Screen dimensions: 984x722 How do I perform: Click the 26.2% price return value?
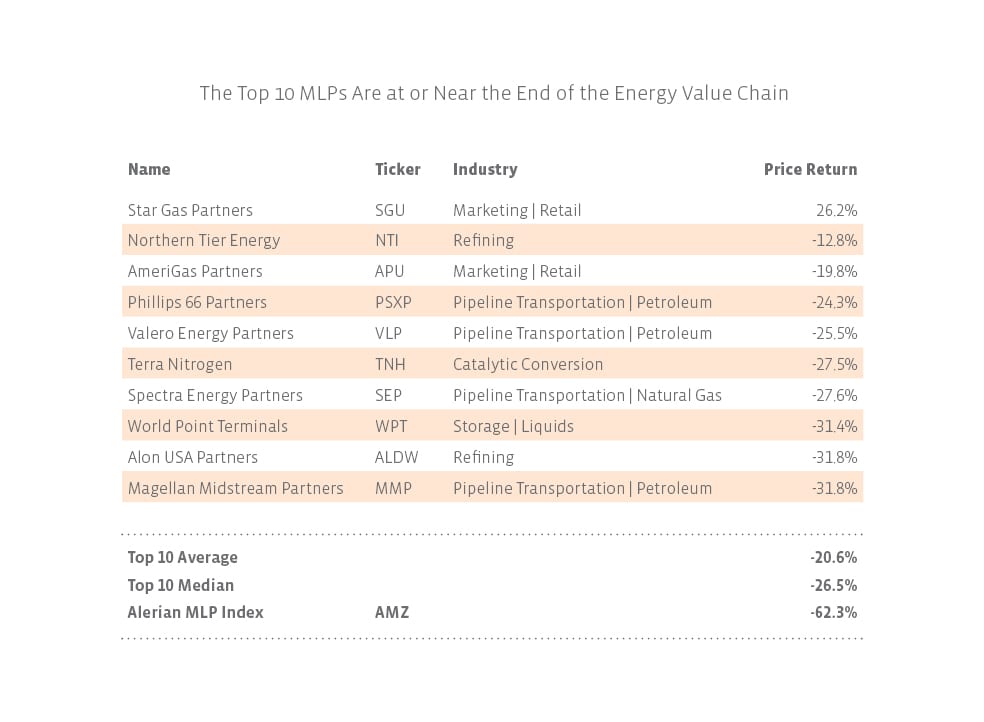[x=836, y=211]
